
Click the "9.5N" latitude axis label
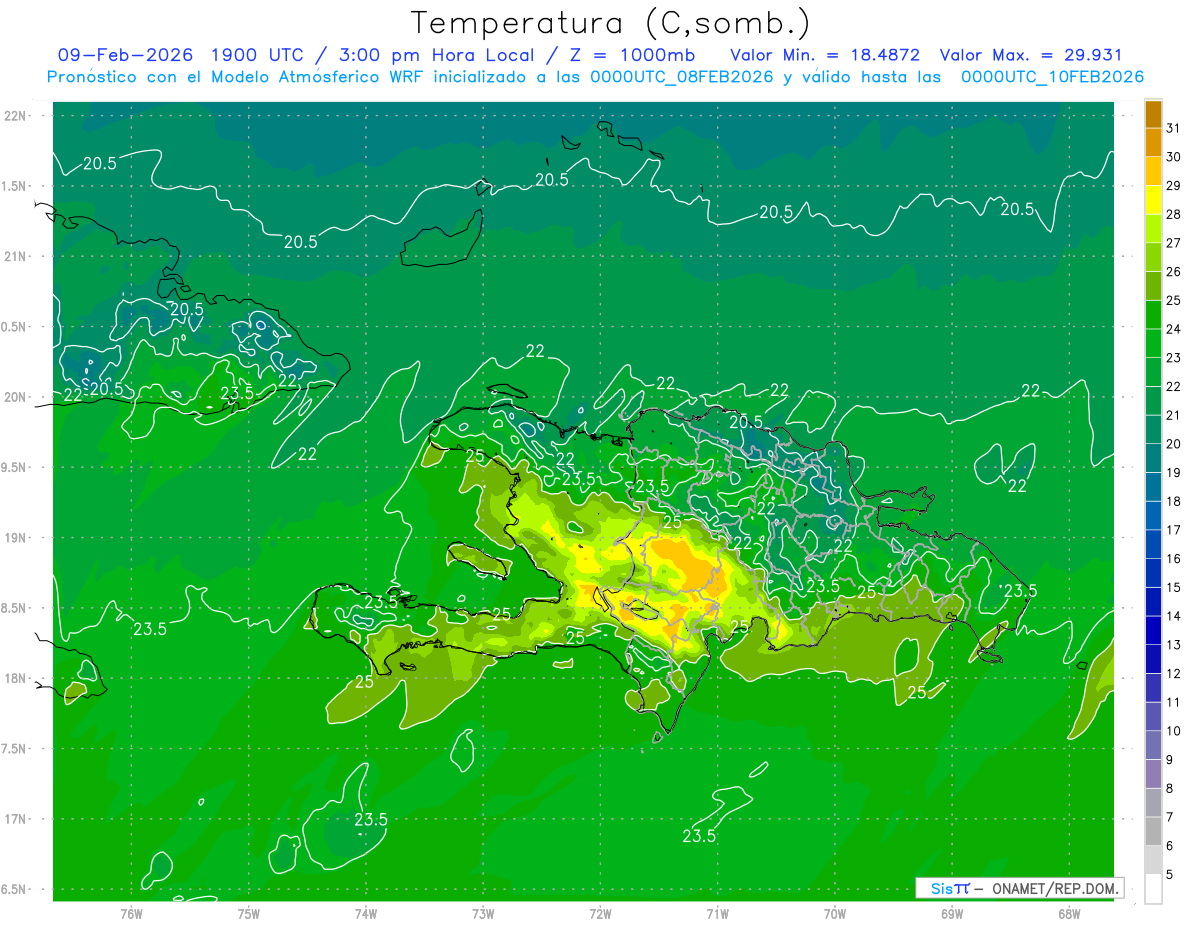15,467
